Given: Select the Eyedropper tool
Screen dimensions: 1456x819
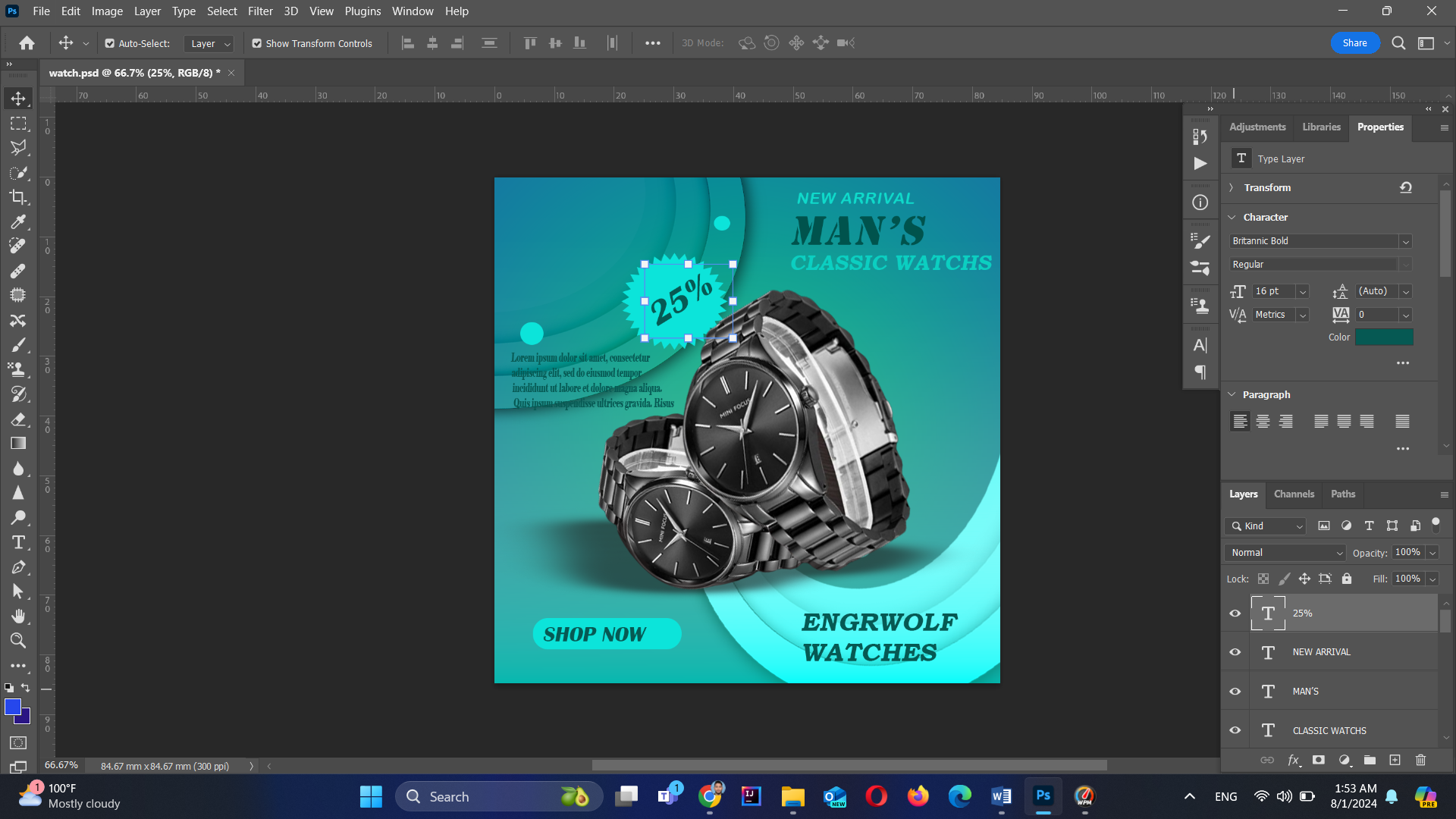Looking at the screenshot, I should pos(18,222).
